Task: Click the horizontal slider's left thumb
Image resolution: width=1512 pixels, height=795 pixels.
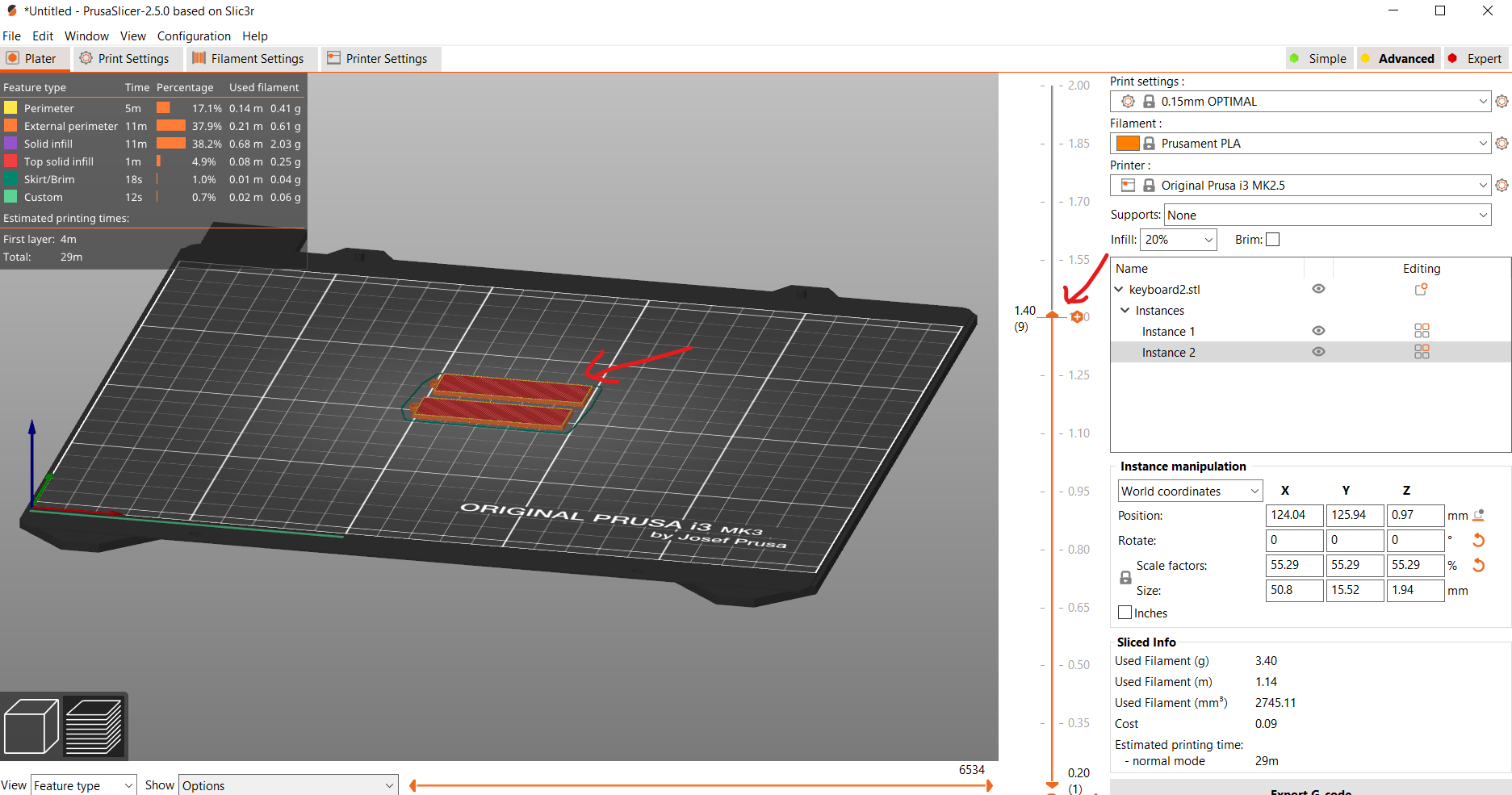Action: 413,785
